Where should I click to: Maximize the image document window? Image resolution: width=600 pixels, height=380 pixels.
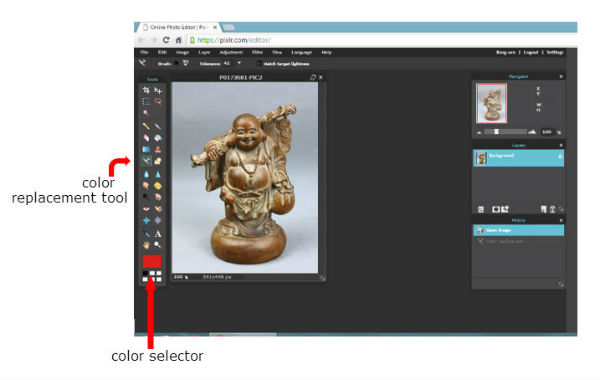[313, 77]
